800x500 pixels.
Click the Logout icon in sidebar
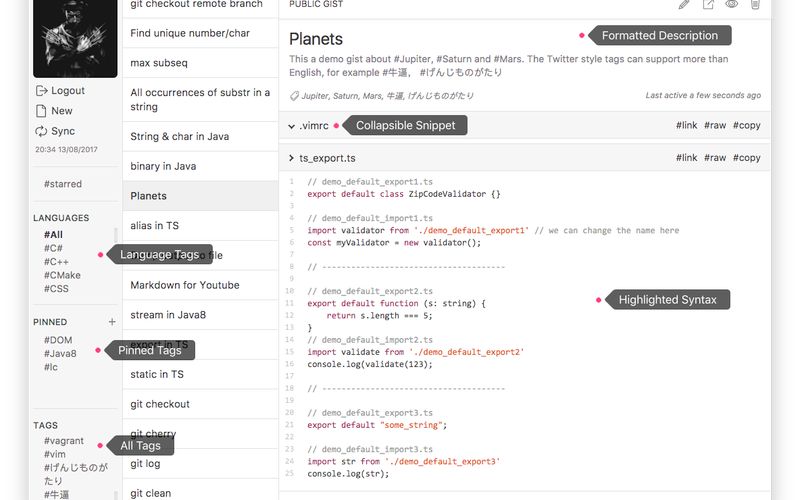pyautogui.click(x=41, y=91)
